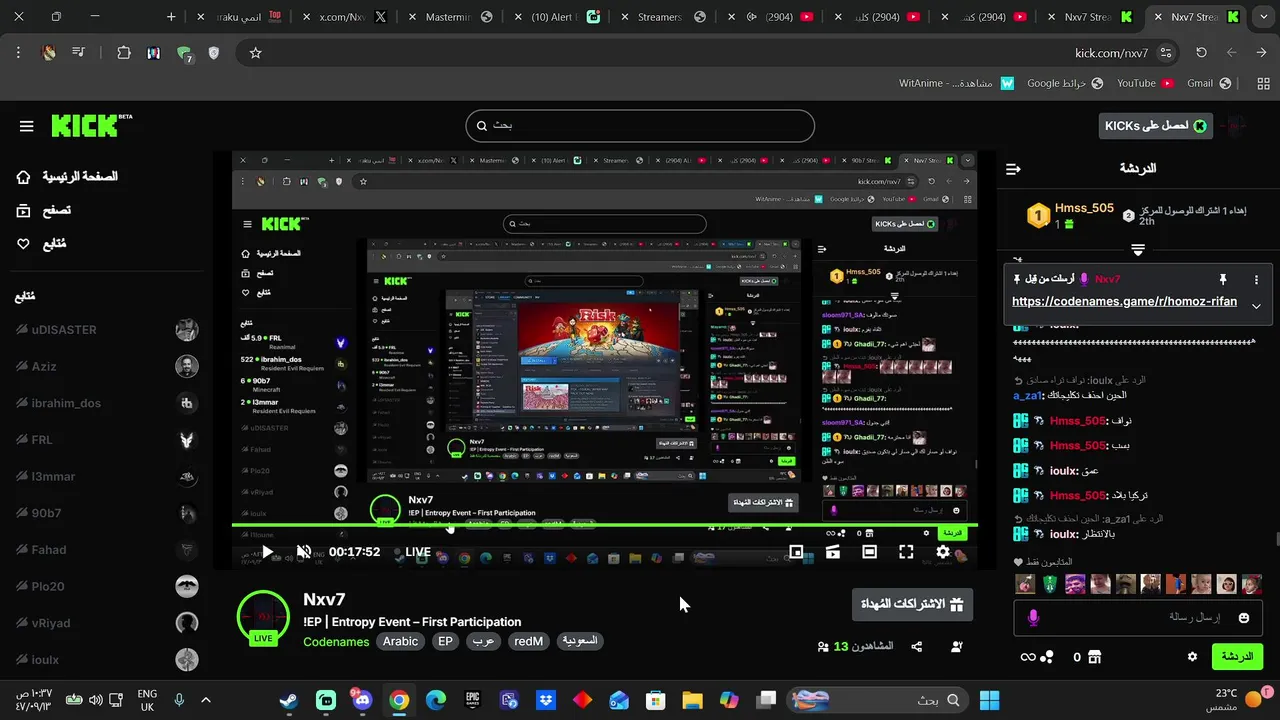Open a new Chrome tab
1280x720 pixels.
coord(171,17)
